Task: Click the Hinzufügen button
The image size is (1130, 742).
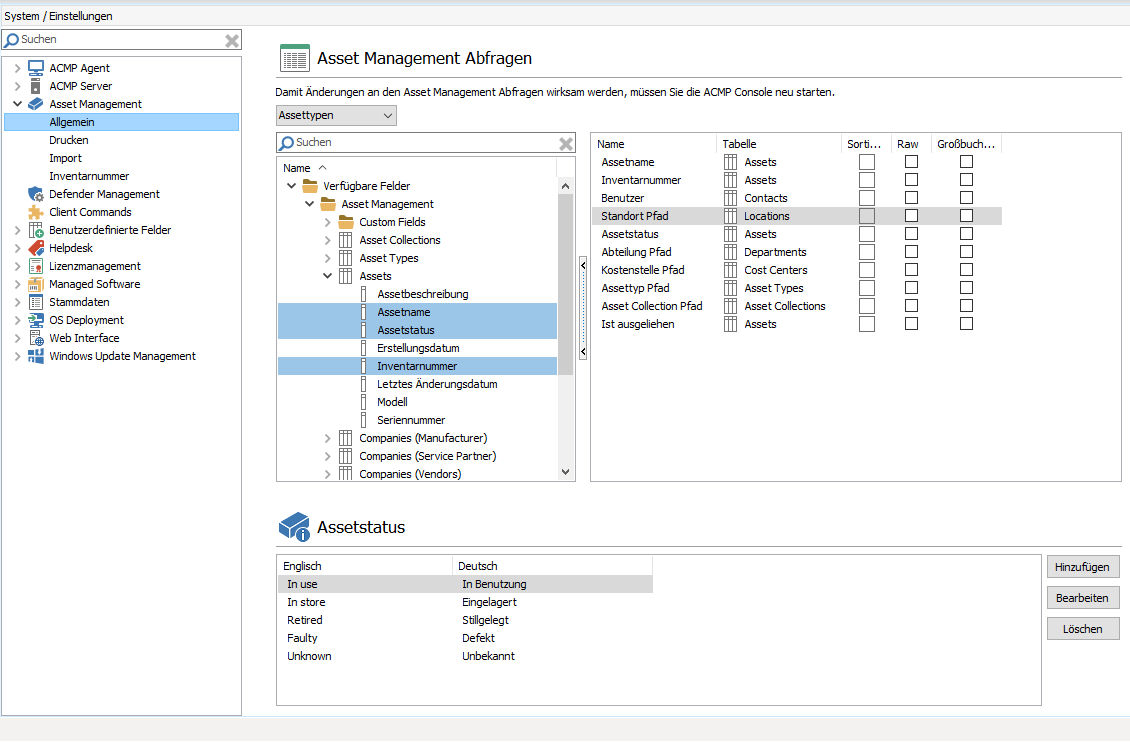Action: 1083,566
